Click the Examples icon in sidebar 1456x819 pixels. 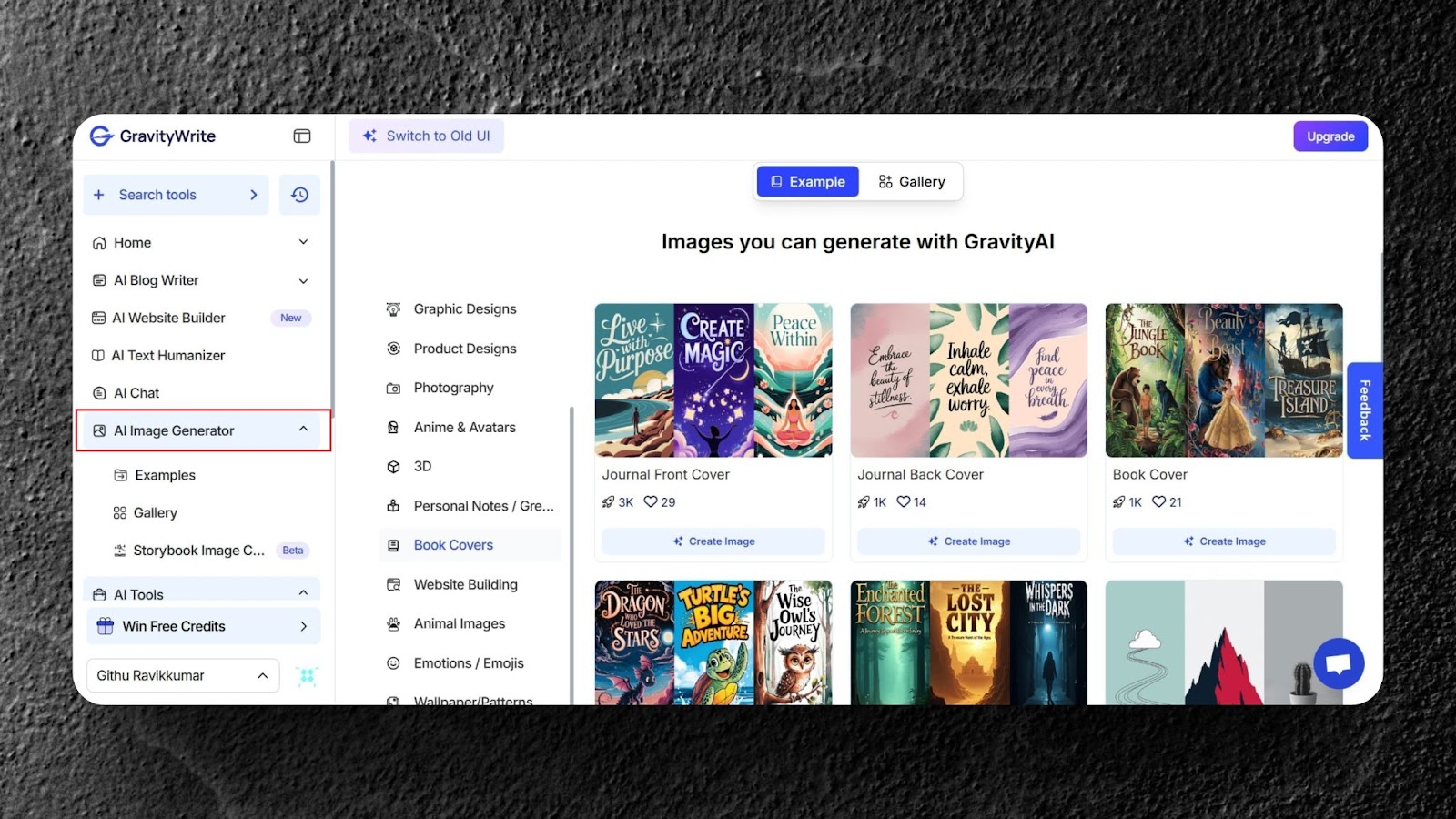[120, 475]
